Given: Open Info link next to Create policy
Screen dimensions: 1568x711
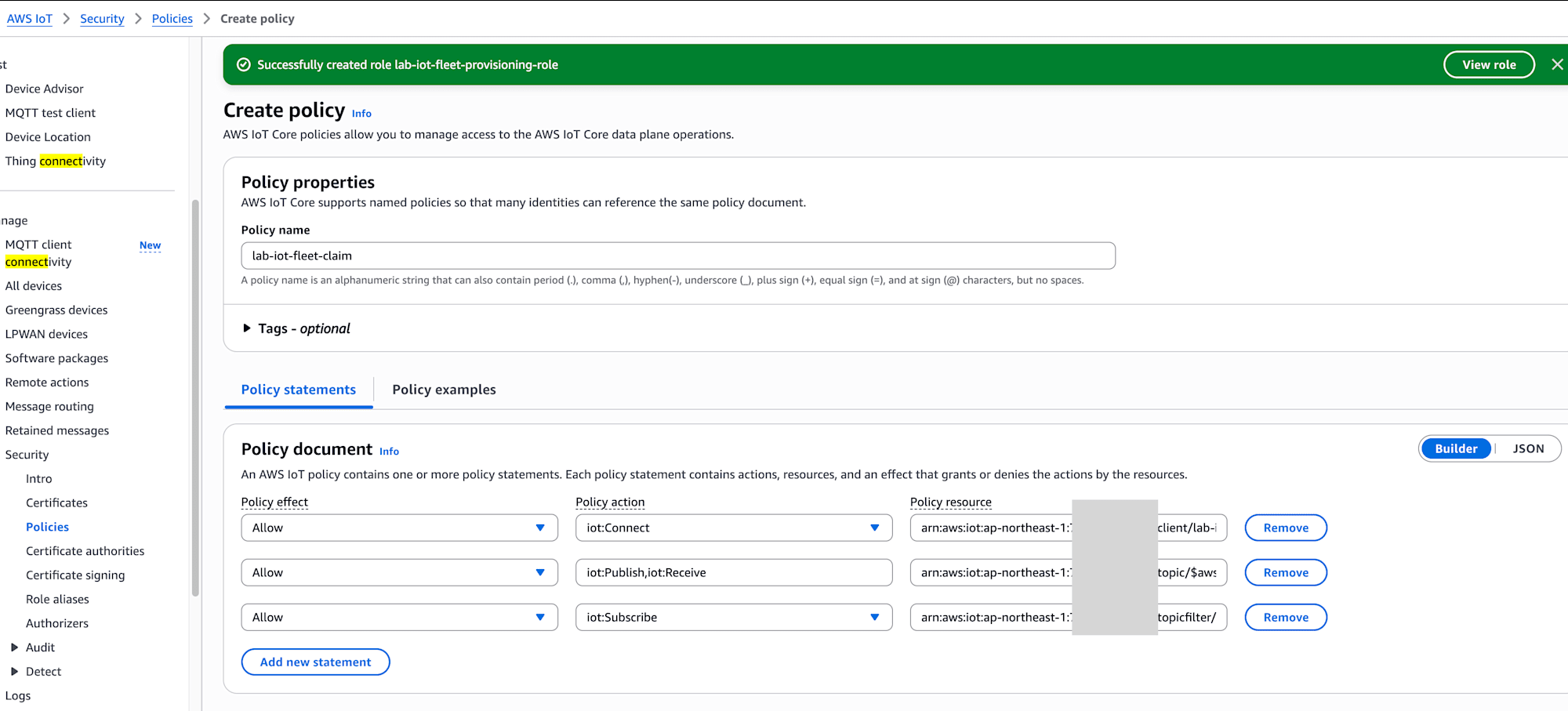Looking at the screenshot, I should click(361, 114).
